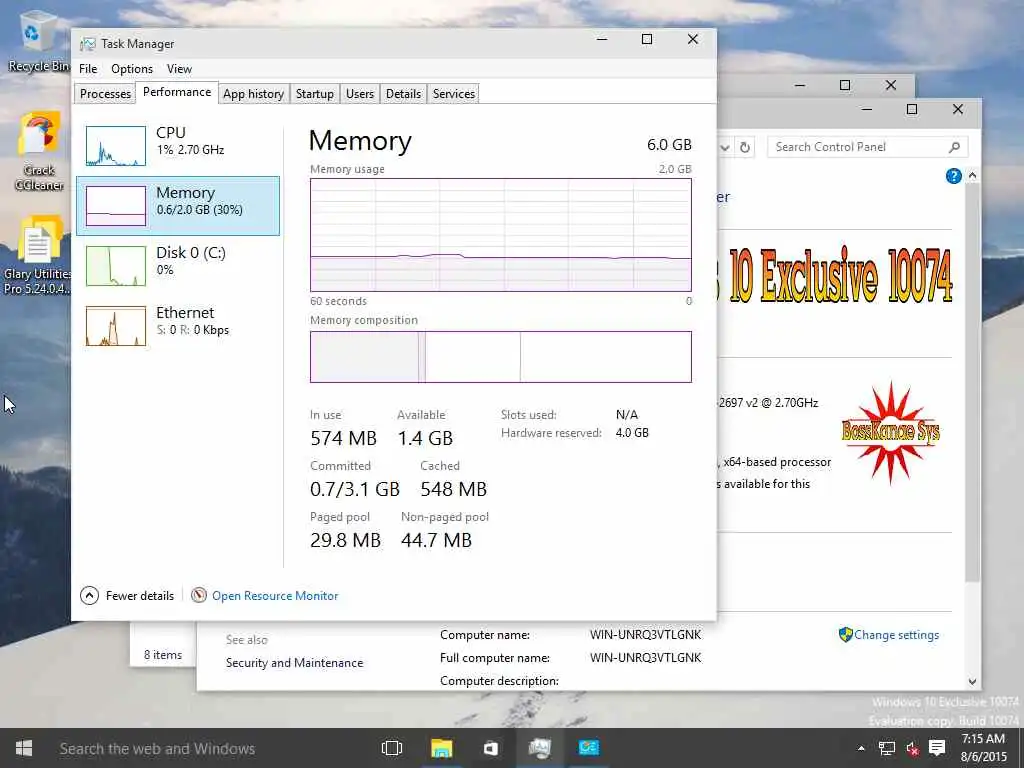
Task: Show hidden system tray icons
Action: point(861,748)
